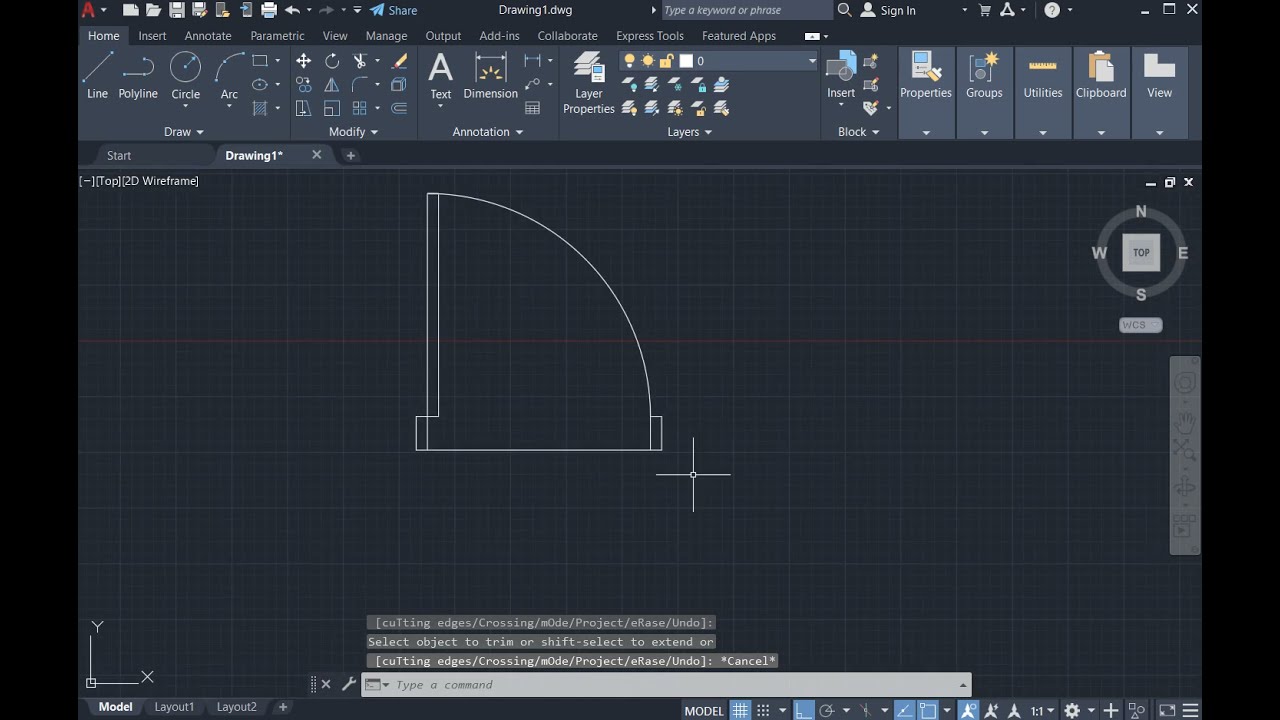This screenshot has height=720, width=1280.
Task: Toggle object snap tracking in status bar
Action: (x=905, y=711)
